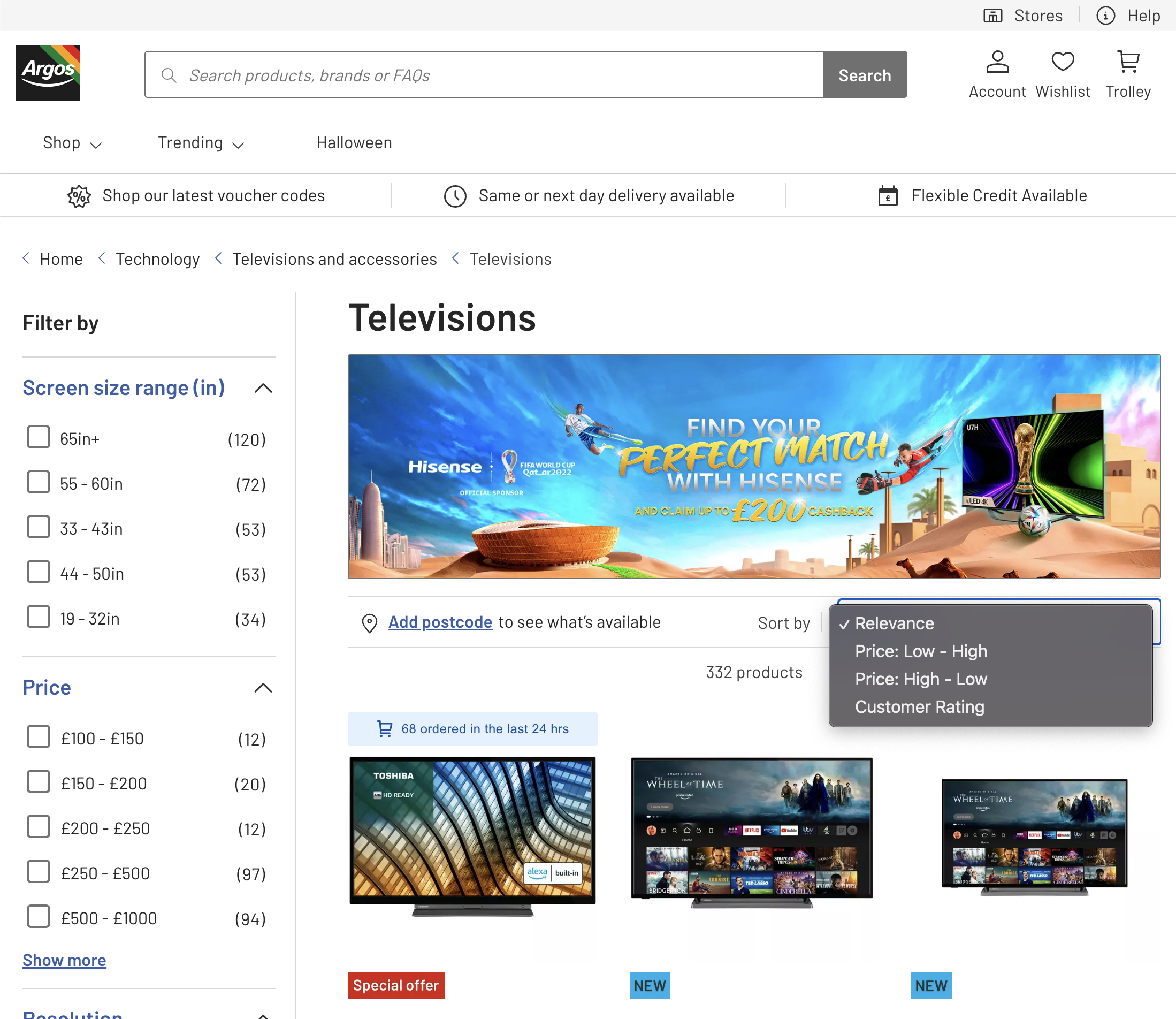This screenshot has width=1176, height=1019.
Task: Choose Customer Rating sort option
Action: (x=919, y=707)
